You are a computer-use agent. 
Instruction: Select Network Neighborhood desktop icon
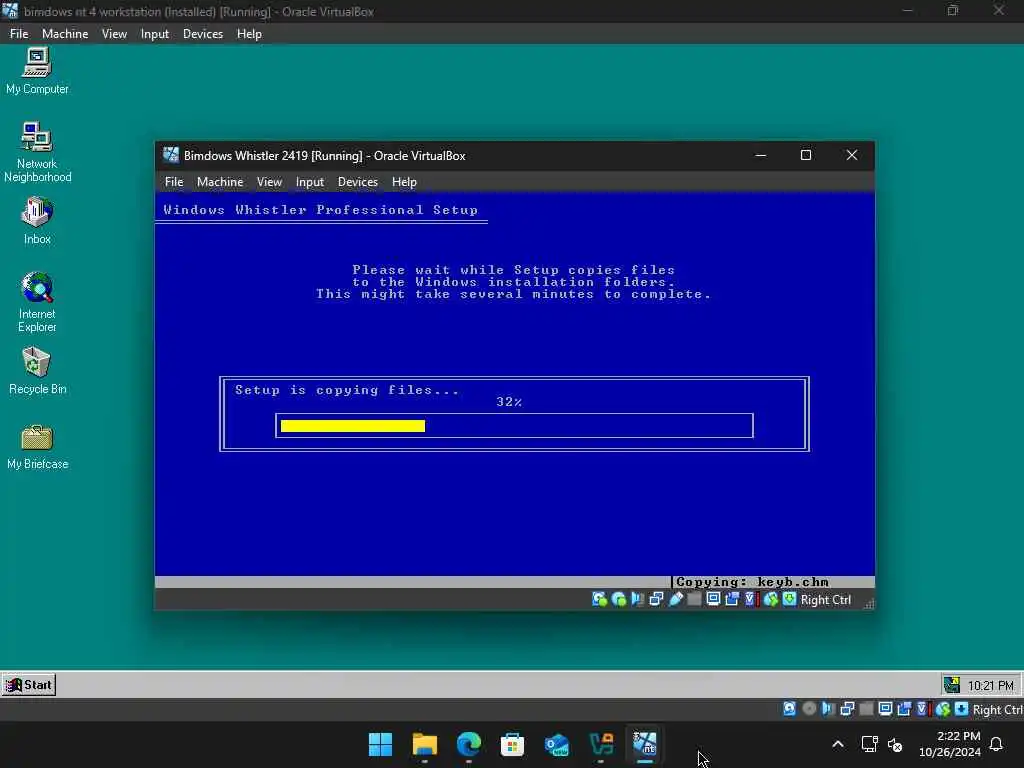pyautogui.click(x=37, y=152)
